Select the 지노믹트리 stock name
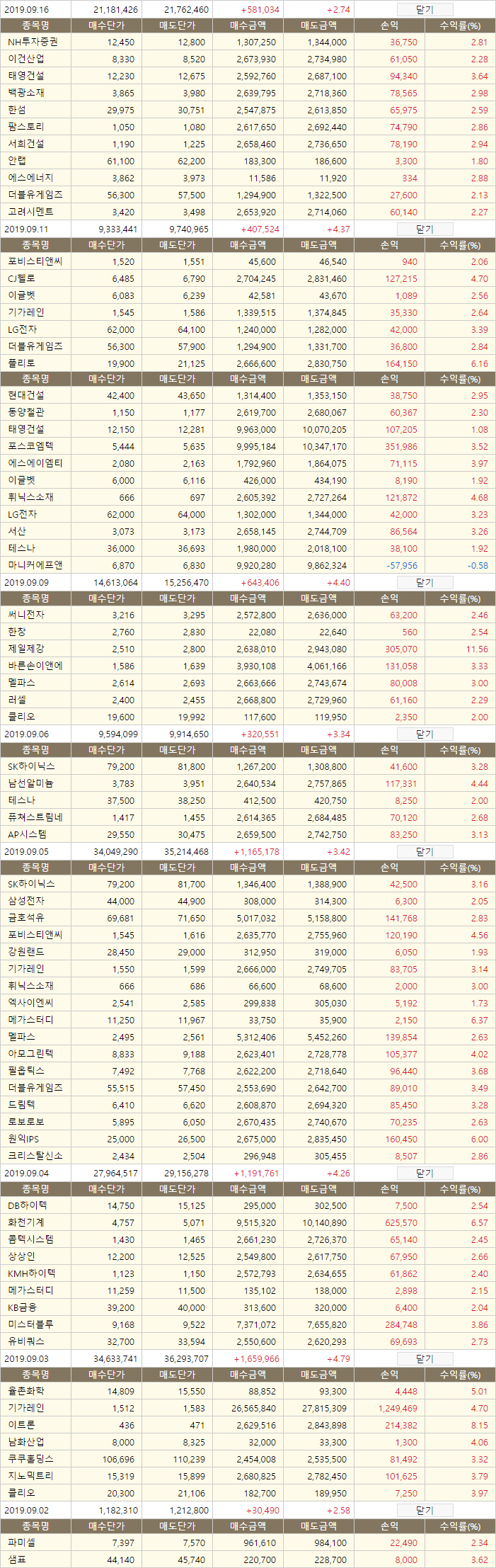496x1568 pixels. click(30, 1476)
